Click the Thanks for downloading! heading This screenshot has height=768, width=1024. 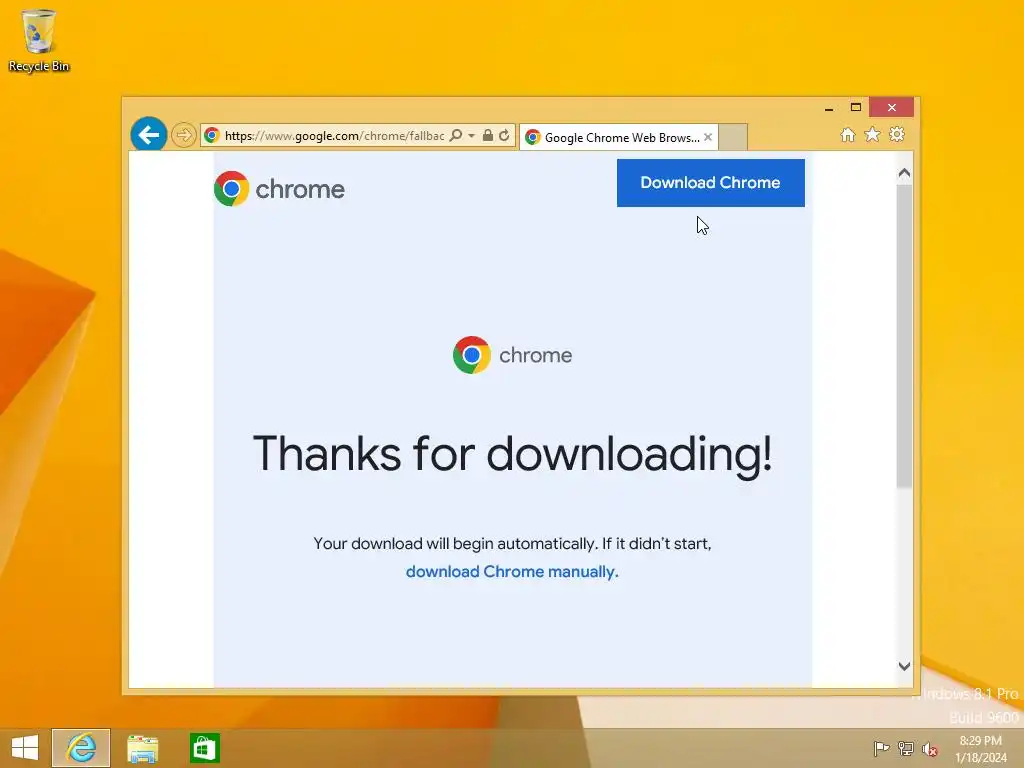tap(513, 453)
